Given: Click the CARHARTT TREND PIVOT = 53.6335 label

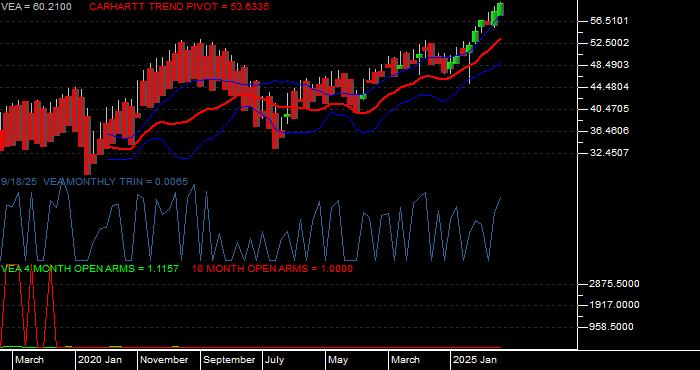Looking at the screenshot, I should point(179,7).
